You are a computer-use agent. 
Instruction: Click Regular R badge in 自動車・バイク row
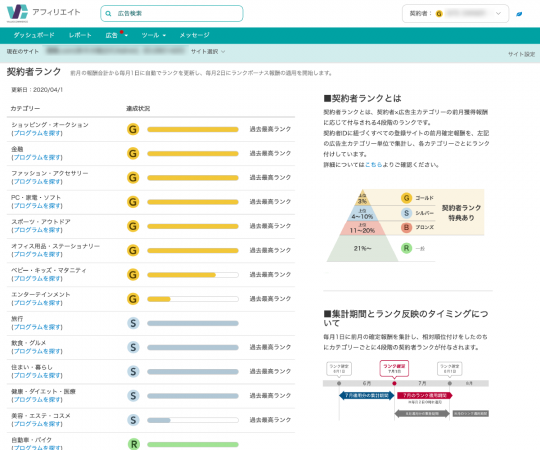(134, 444)
